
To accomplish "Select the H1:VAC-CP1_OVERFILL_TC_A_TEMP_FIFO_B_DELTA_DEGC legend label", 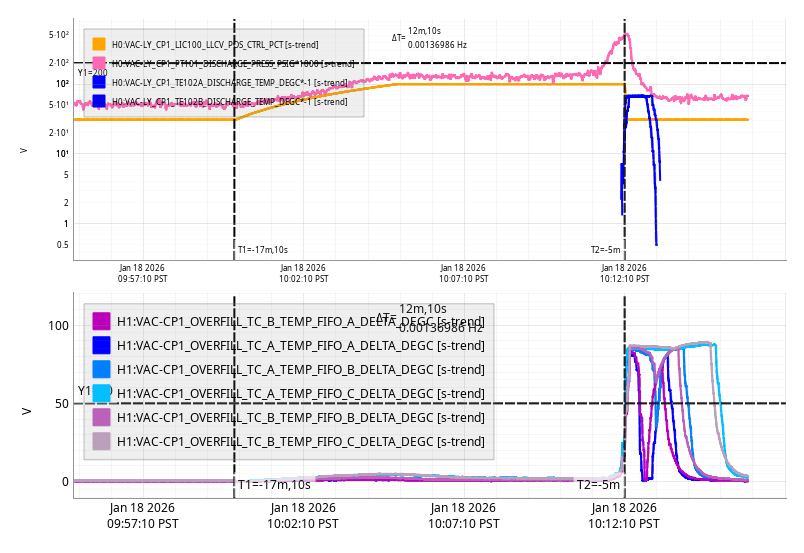I will tap(300, 369).
